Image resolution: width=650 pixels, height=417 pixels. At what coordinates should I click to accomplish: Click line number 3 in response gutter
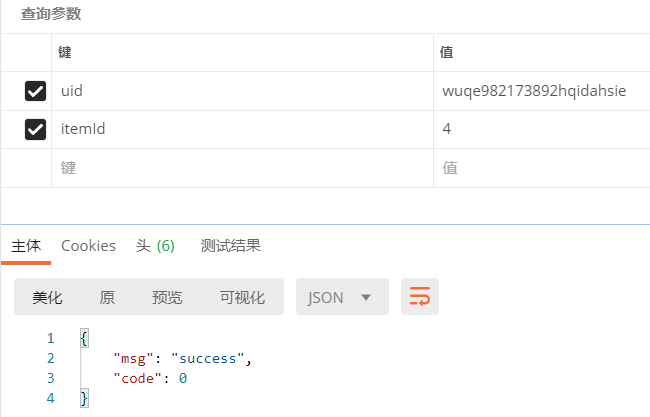50,378
